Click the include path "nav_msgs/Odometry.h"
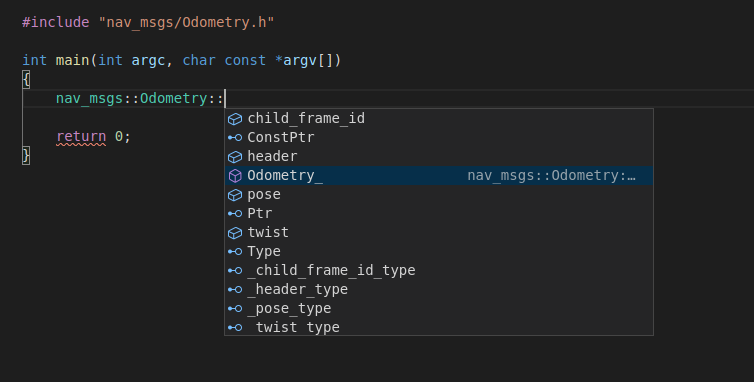The image size is (754, 382). coord(187,22)
